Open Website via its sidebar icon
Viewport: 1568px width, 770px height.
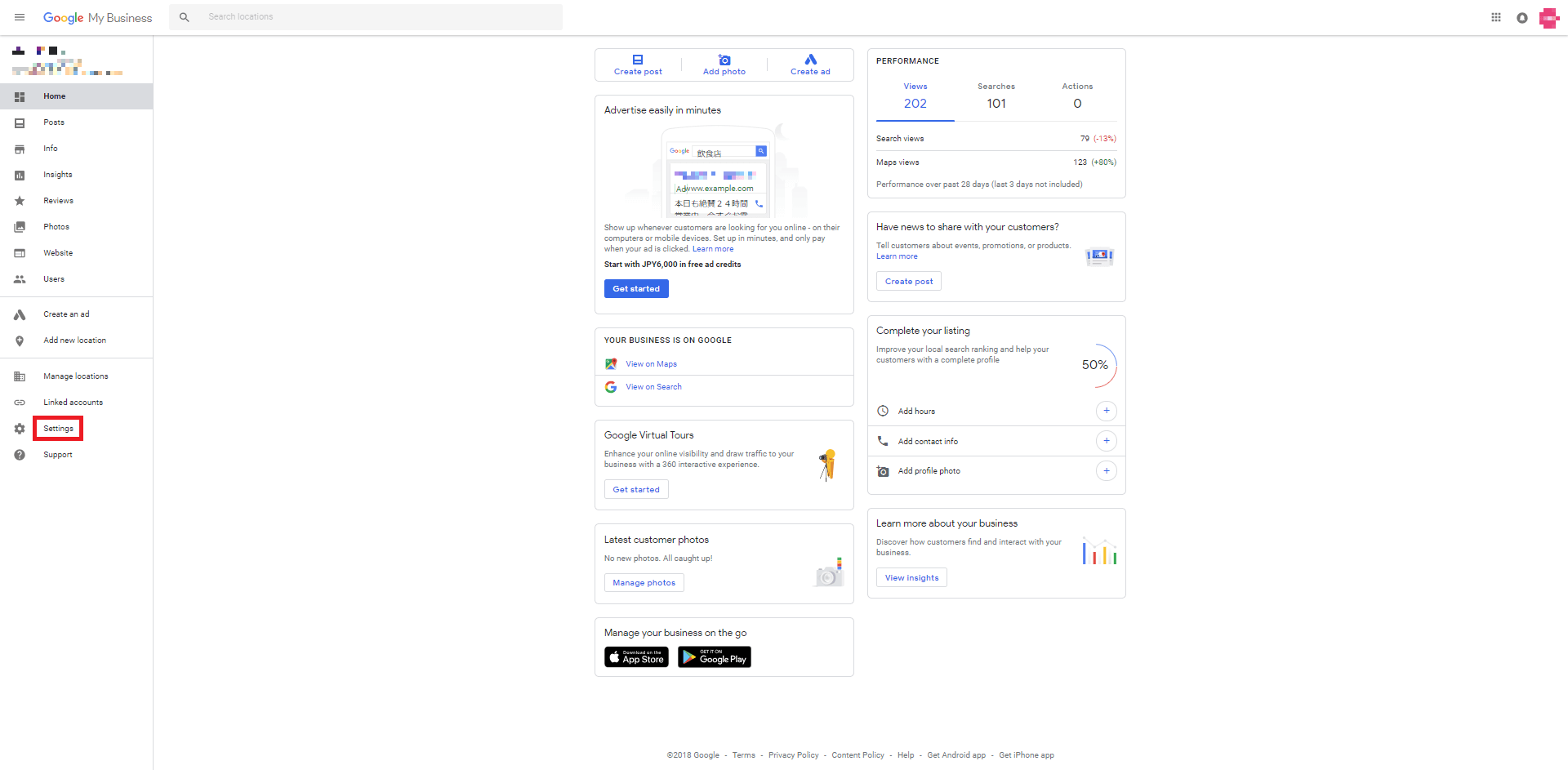pos(20,252)
